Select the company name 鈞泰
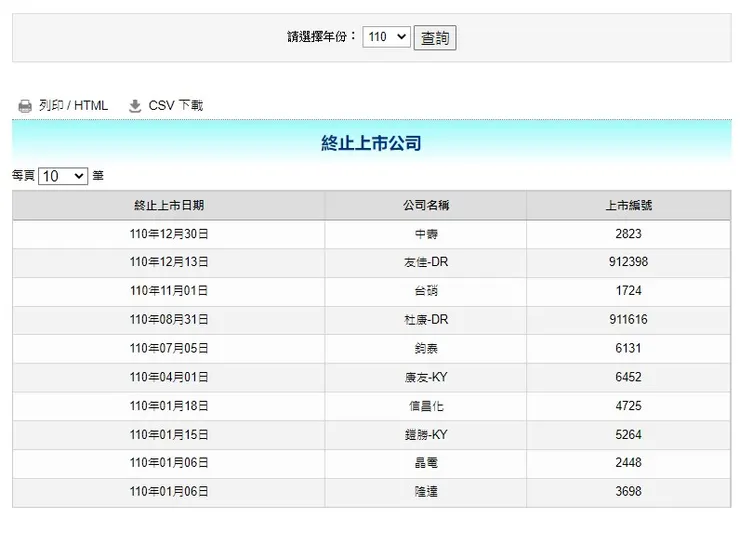The height and width of the screenshot is (533, 740). (x=426, y=348)
